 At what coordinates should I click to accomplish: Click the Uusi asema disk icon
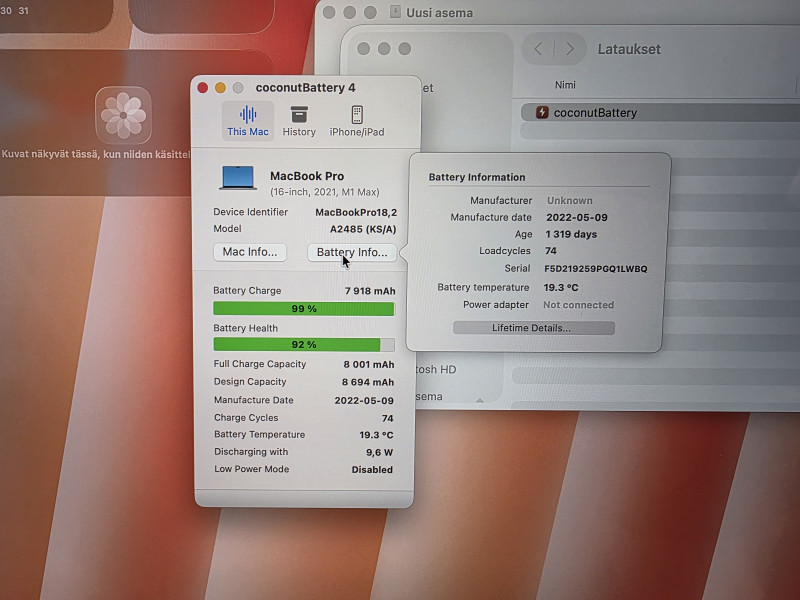click(396, 13)
